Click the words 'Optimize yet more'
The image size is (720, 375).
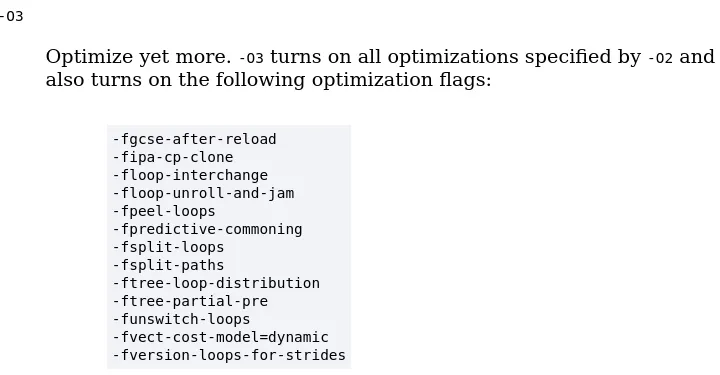pyautogui.click(x=139, y=57)
